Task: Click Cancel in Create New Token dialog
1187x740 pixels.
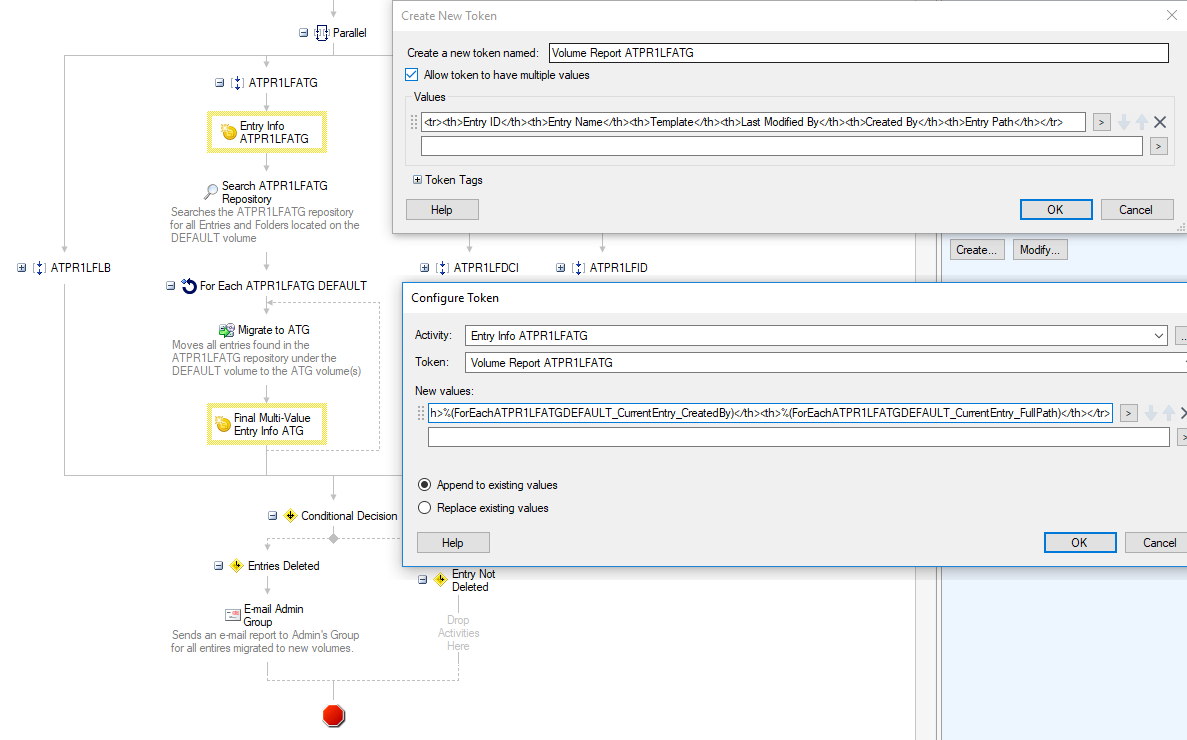Action: click(1136, 210)
